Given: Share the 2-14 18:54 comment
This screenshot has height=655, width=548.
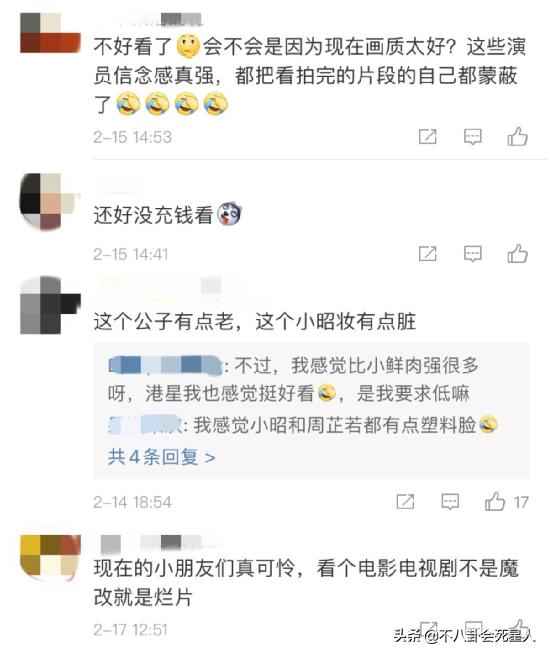Looking at the screenshot, I should (405, 501).
